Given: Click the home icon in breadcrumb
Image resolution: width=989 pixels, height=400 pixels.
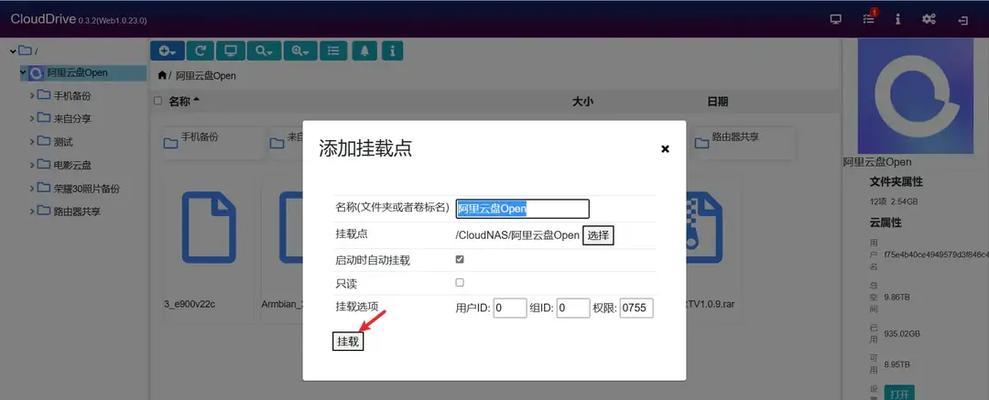Looking at the screenshot, I should pos(162,75).
